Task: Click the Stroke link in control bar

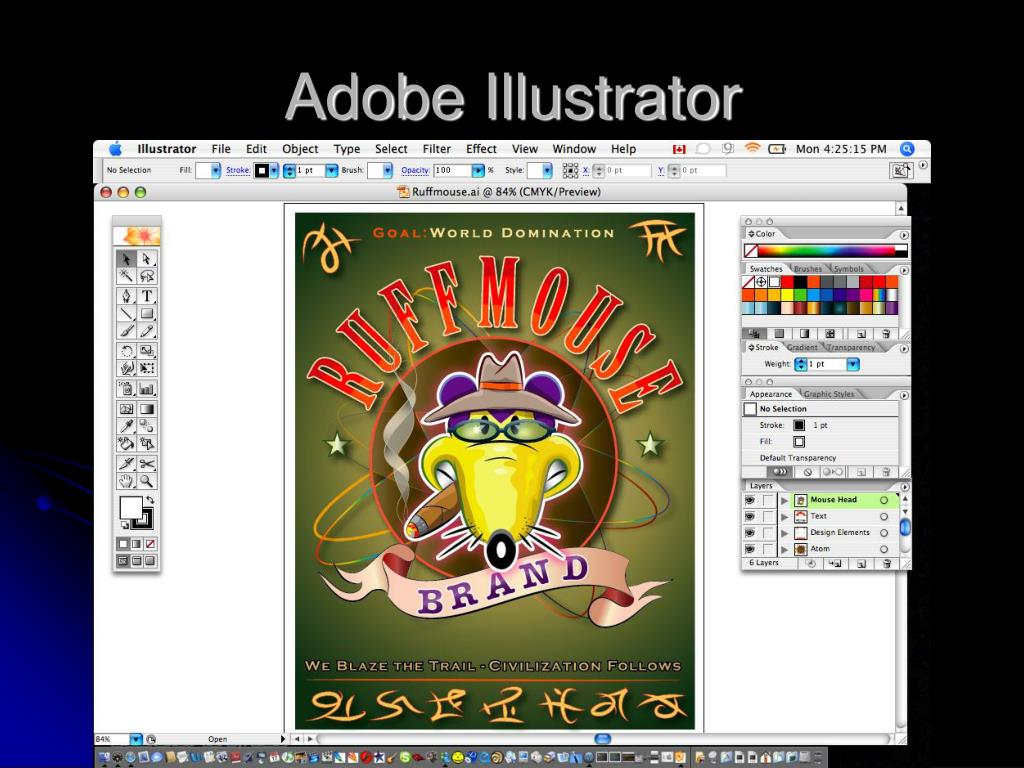Action: pyautogui.click(x=238, y=170)
